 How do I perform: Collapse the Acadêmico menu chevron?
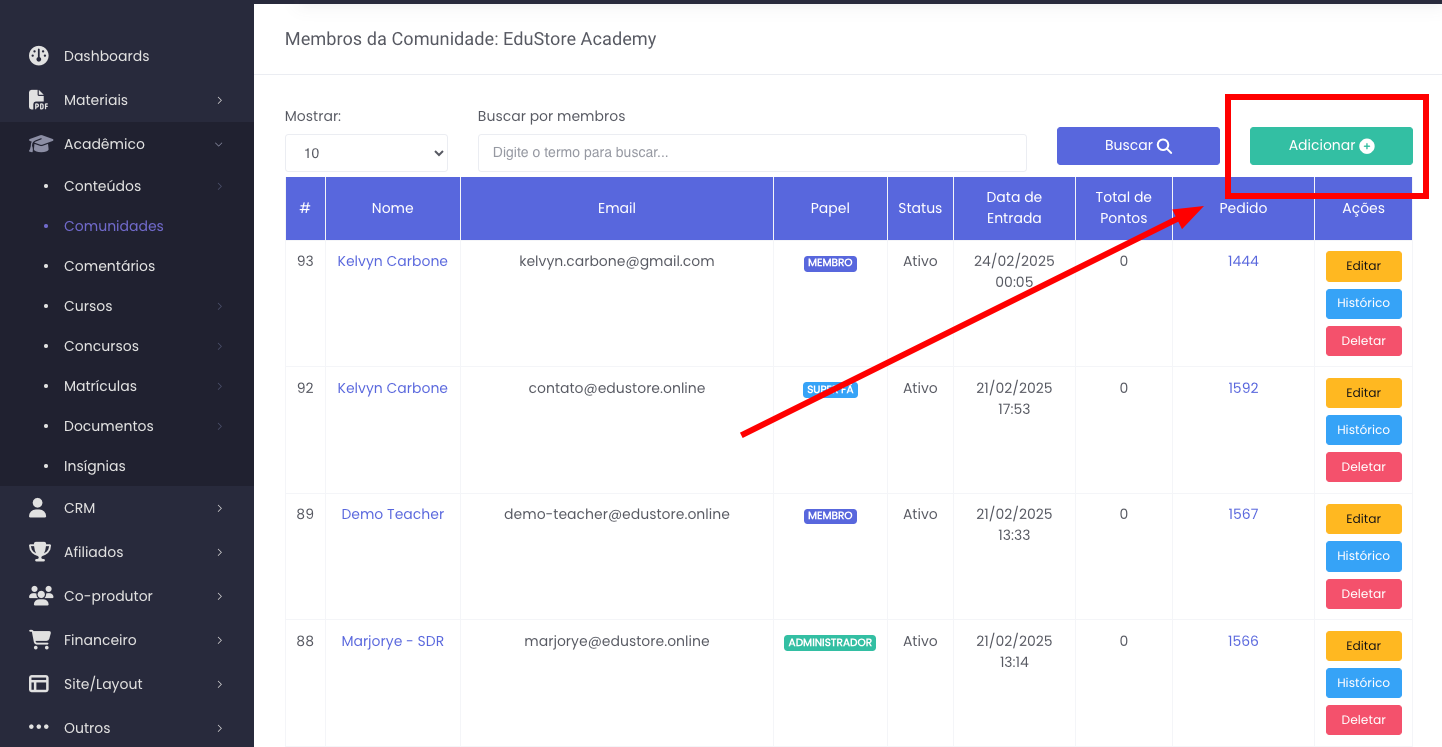219,144
